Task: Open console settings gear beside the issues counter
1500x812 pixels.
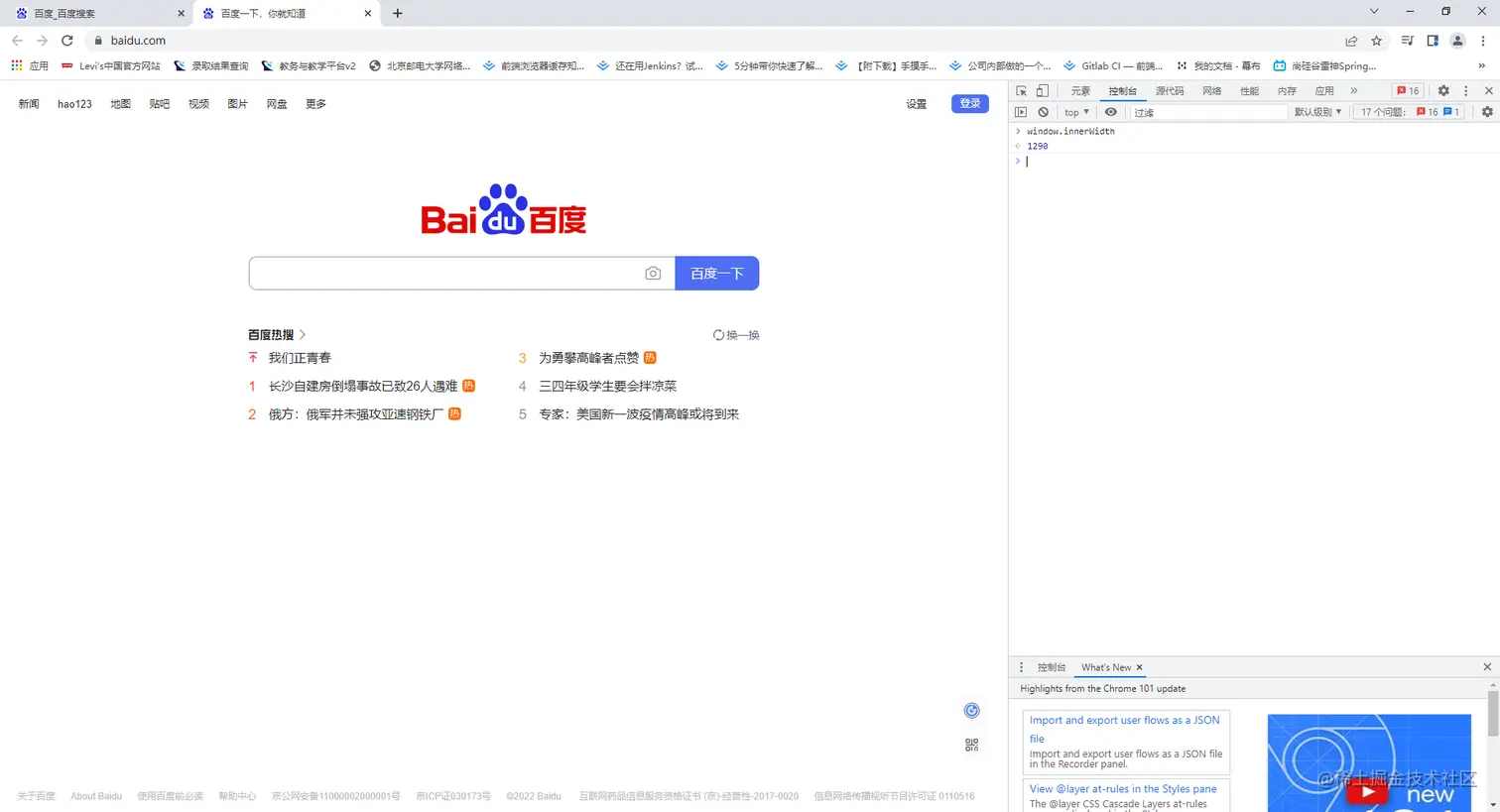Action: coord(1487,112)
